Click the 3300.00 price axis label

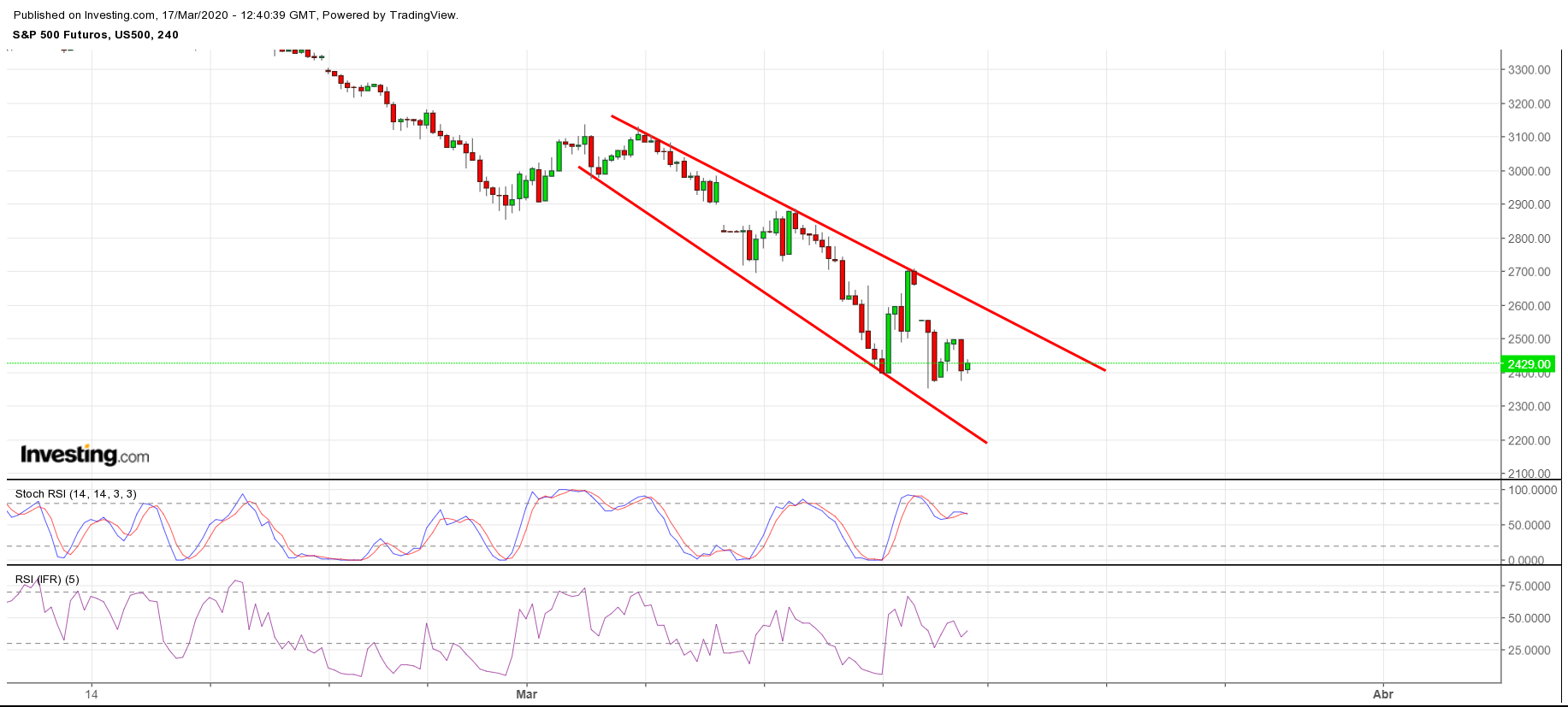[1529, 70]
